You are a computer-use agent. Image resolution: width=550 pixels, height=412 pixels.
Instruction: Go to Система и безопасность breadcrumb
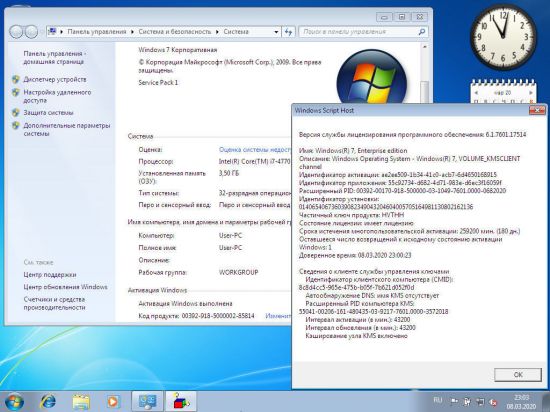[175, 32]
